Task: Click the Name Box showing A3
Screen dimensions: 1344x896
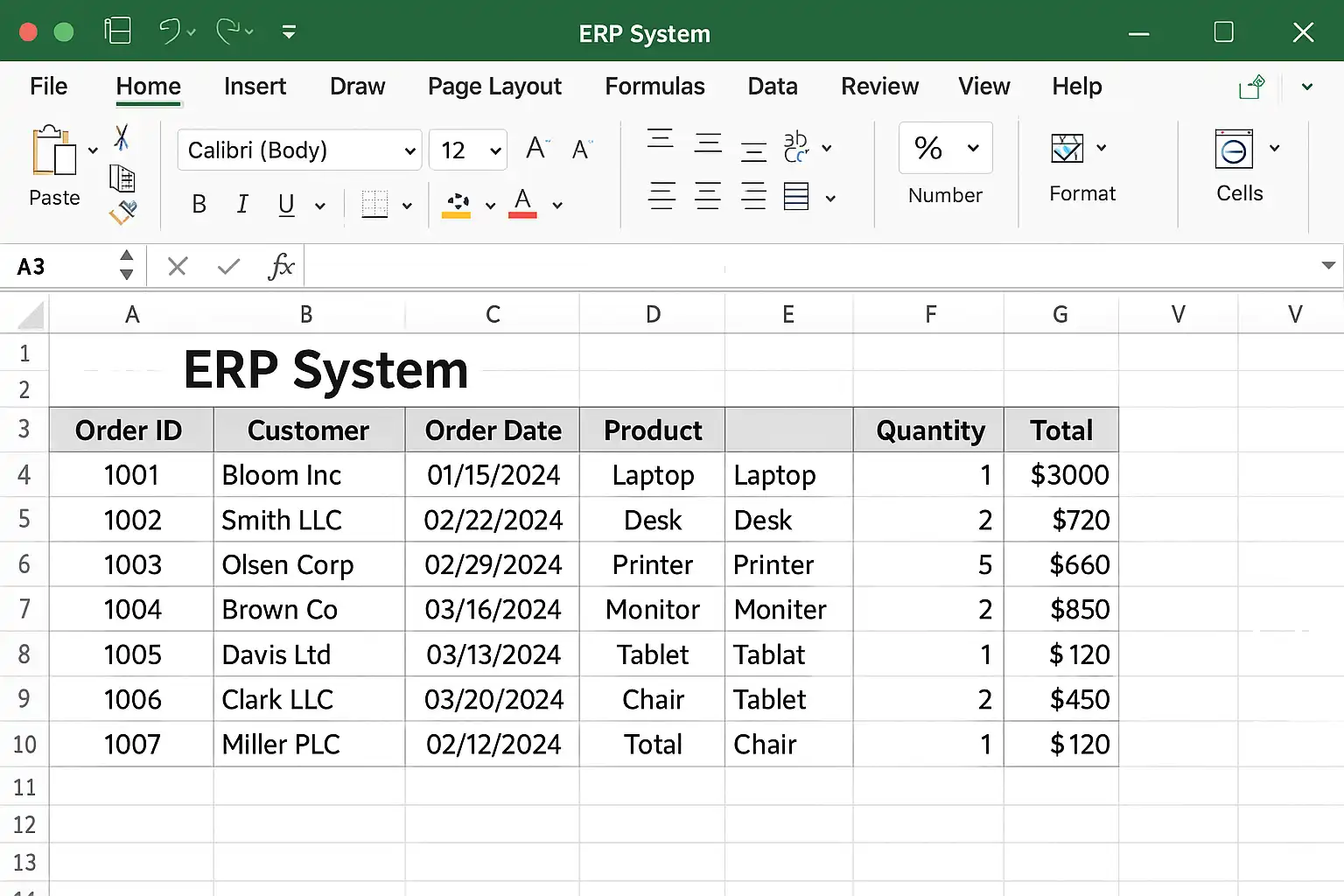Action: [x=61, y=266]
